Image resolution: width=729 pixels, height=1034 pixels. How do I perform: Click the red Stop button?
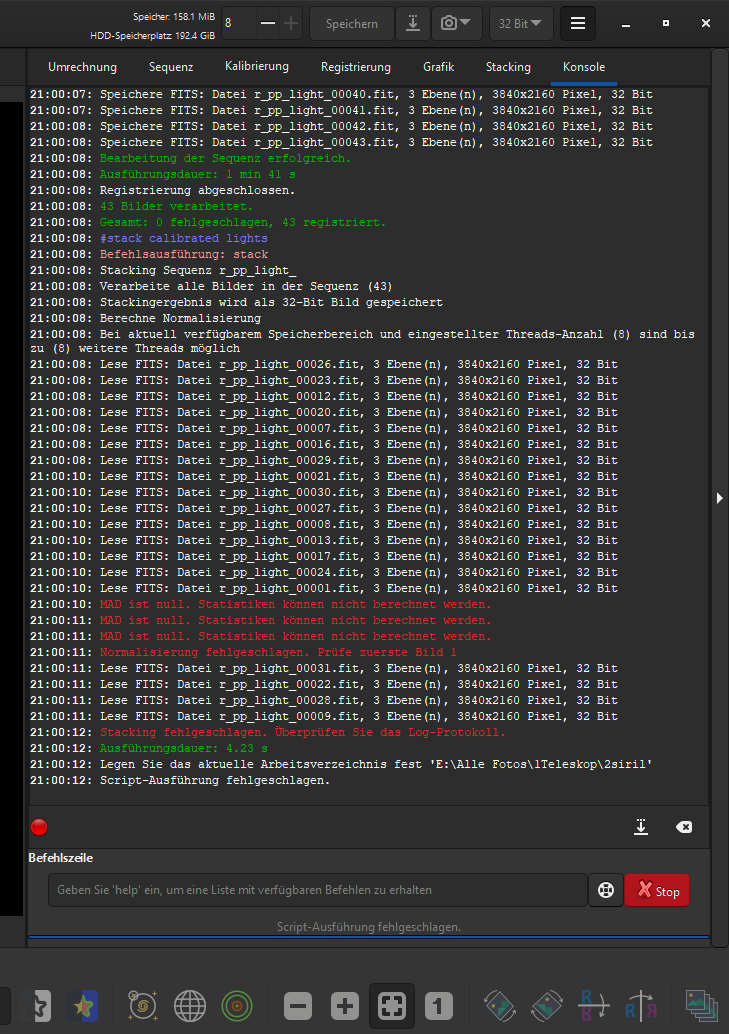pyautogui.click(x=657, y=890)
